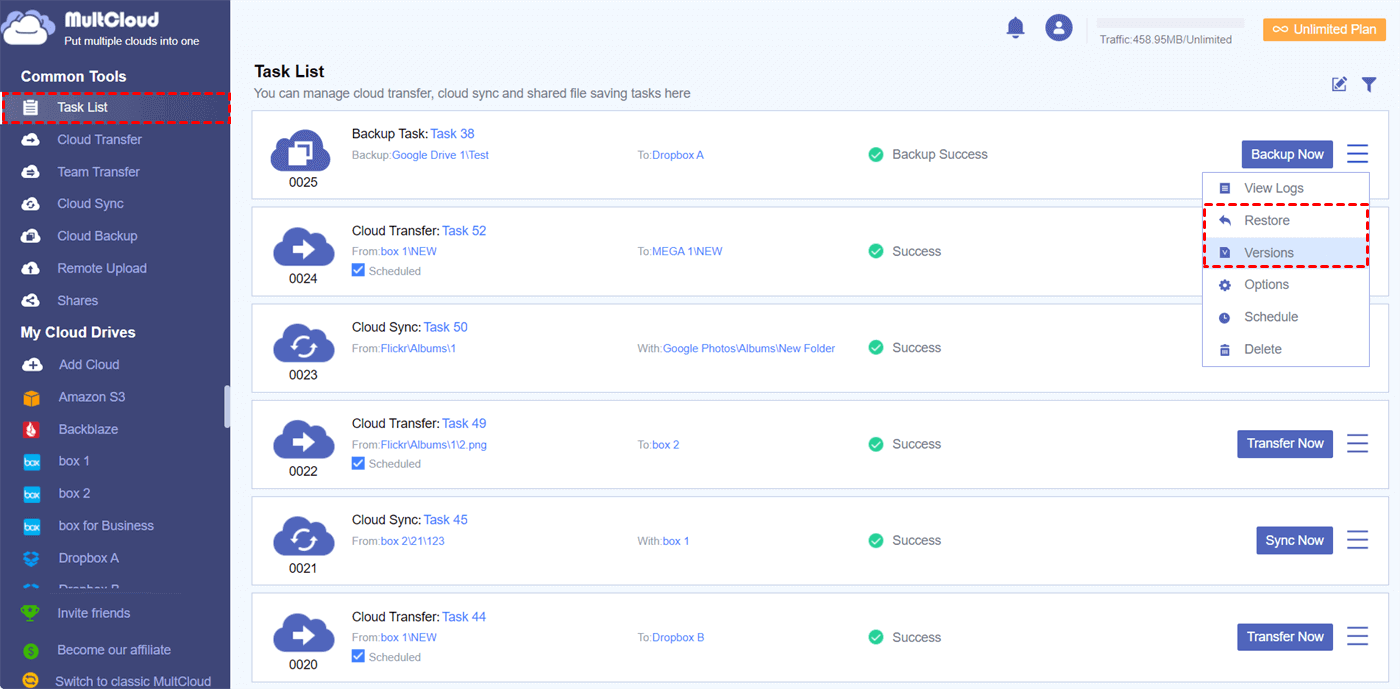Uncheck Scheduled for Task 52
This screenshot has height=689, width=1400.
tap(359, 271)
